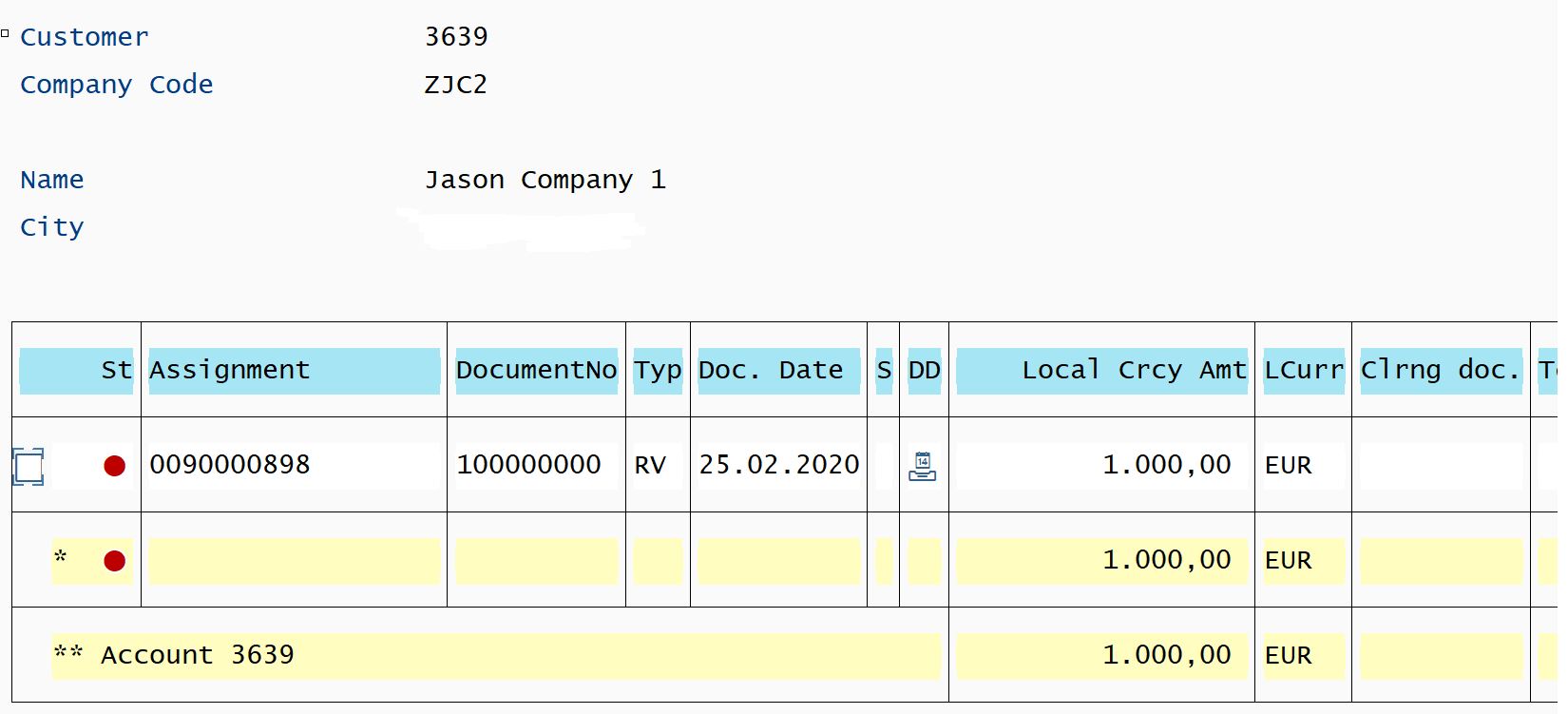Click the ** Account 3639 total row
The image size is (1568, 714).
pos(496,656)
